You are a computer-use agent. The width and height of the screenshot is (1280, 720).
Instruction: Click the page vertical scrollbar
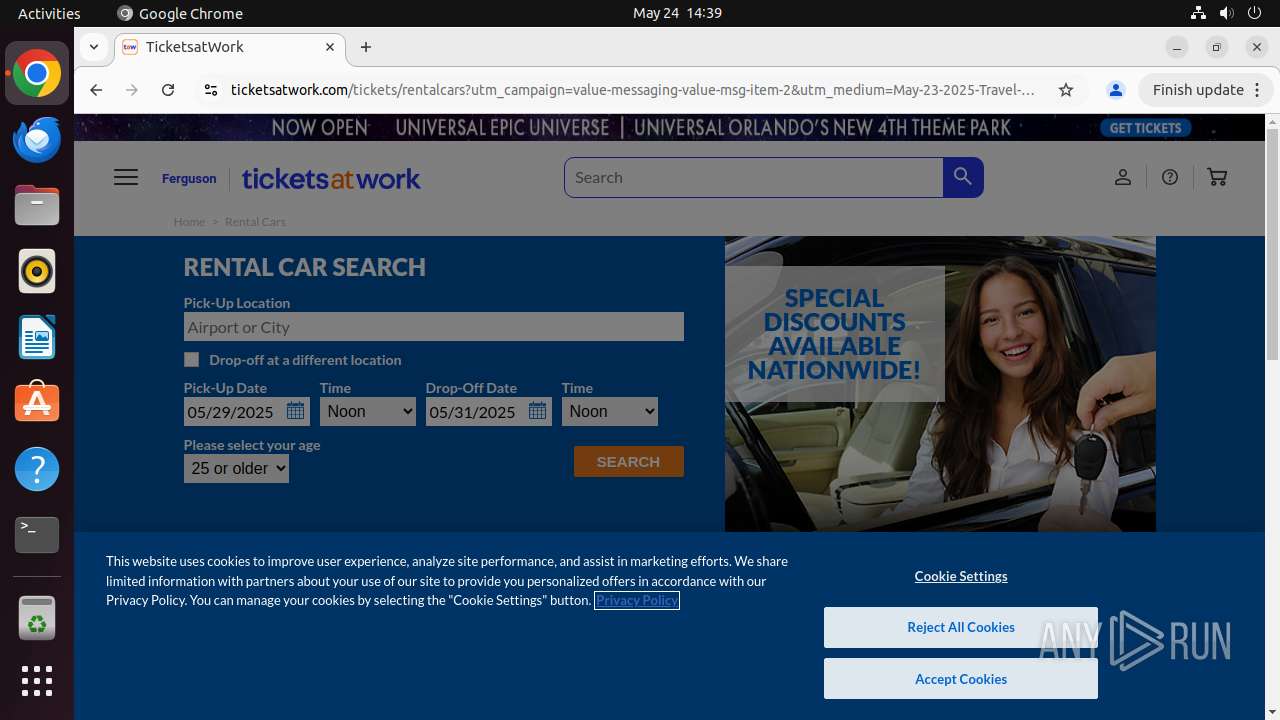coord(1272,245)
